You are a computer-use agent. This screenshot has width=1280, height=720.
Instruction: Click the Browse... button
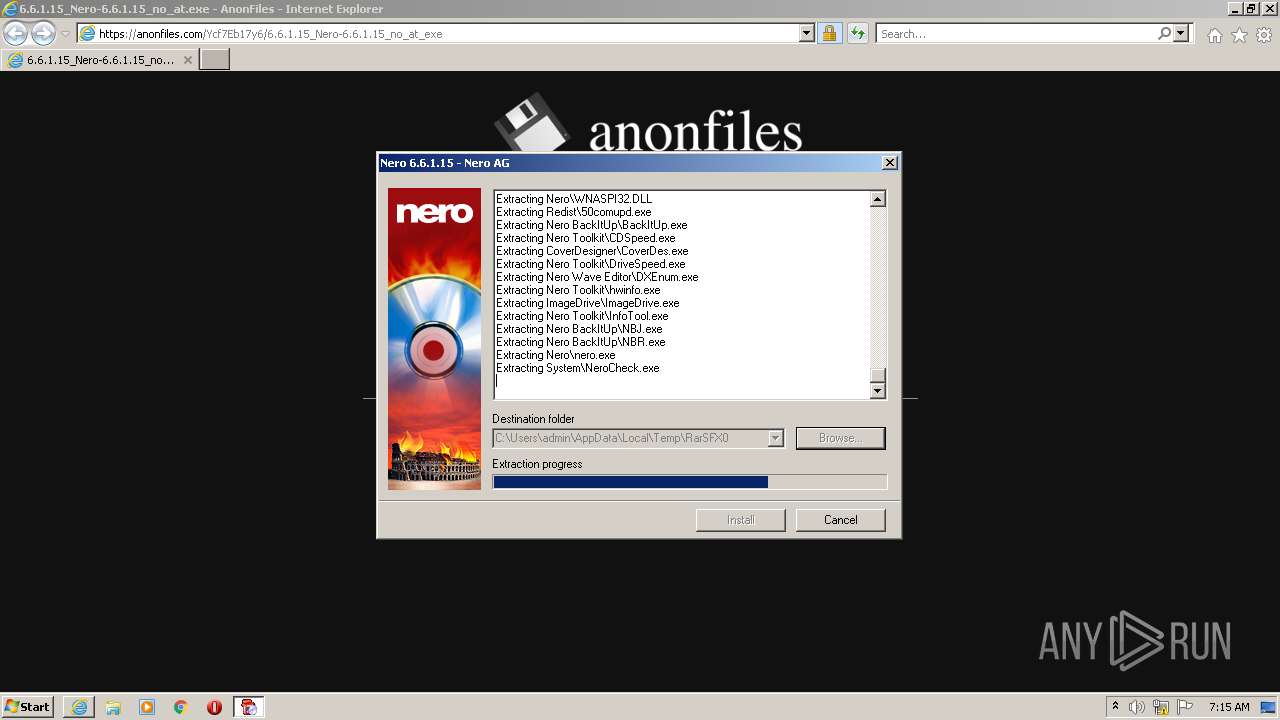(840, 438)
